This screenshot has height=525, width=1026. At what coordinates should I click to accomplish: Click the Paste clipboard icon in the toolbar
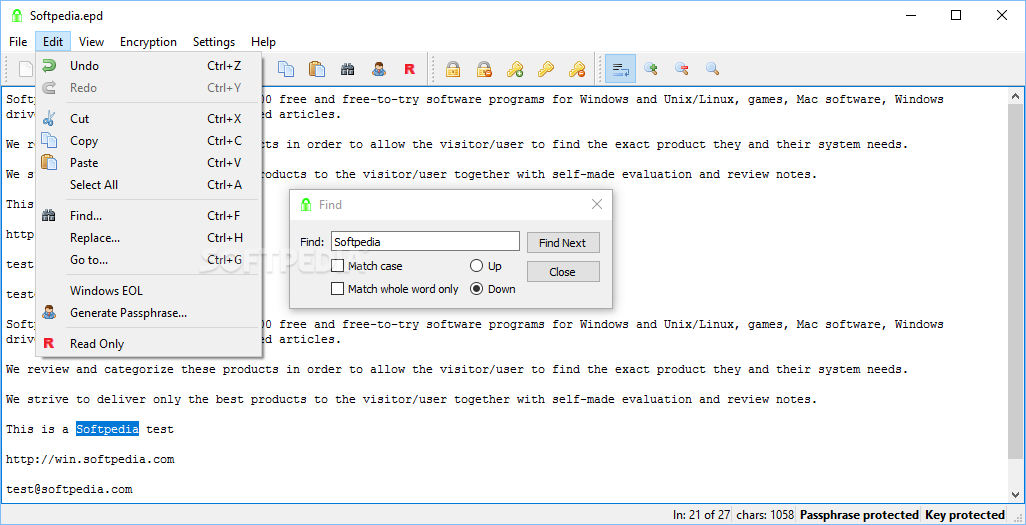coord(317,69)
